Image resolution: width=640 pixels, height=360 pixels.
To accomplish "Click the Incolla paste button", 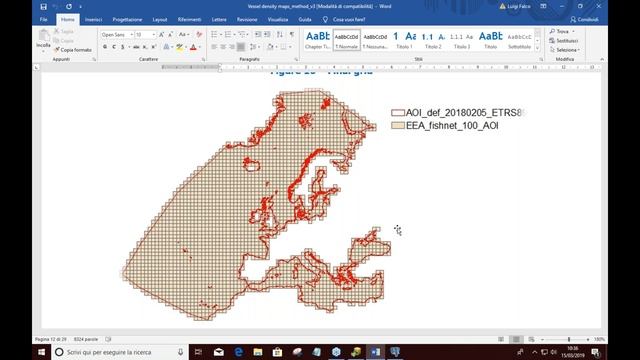I will coord(43,39).
